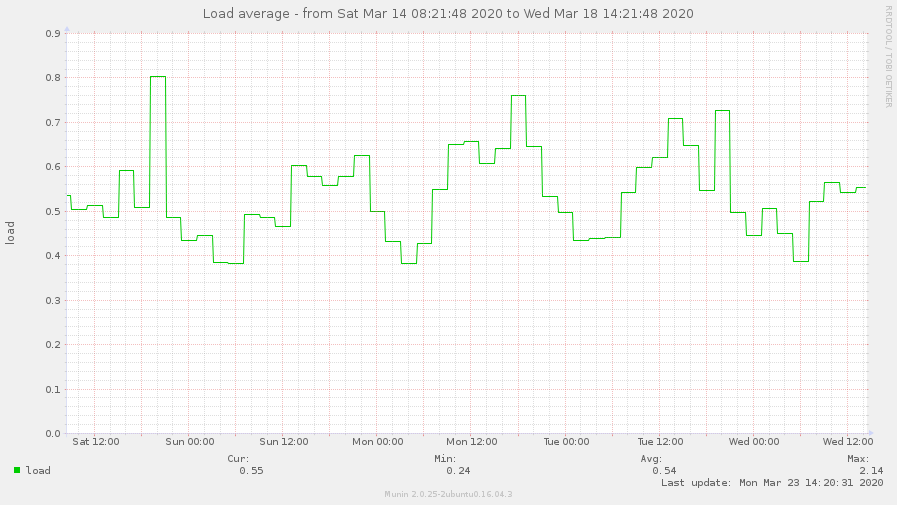This screenshot has height=505, width=897.
Task: Click the 'Avg:' label
Action: tap(651, 459)
